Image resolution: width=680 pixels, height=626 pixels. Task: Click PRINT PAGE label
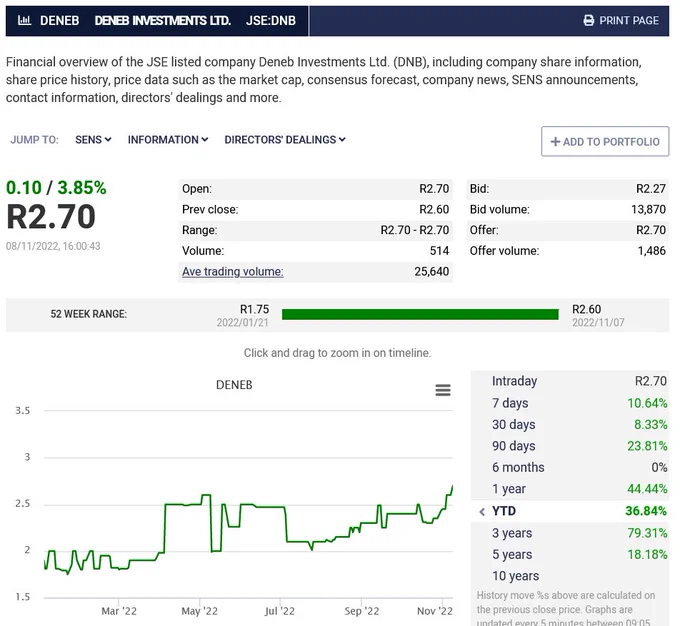point(629,20)
